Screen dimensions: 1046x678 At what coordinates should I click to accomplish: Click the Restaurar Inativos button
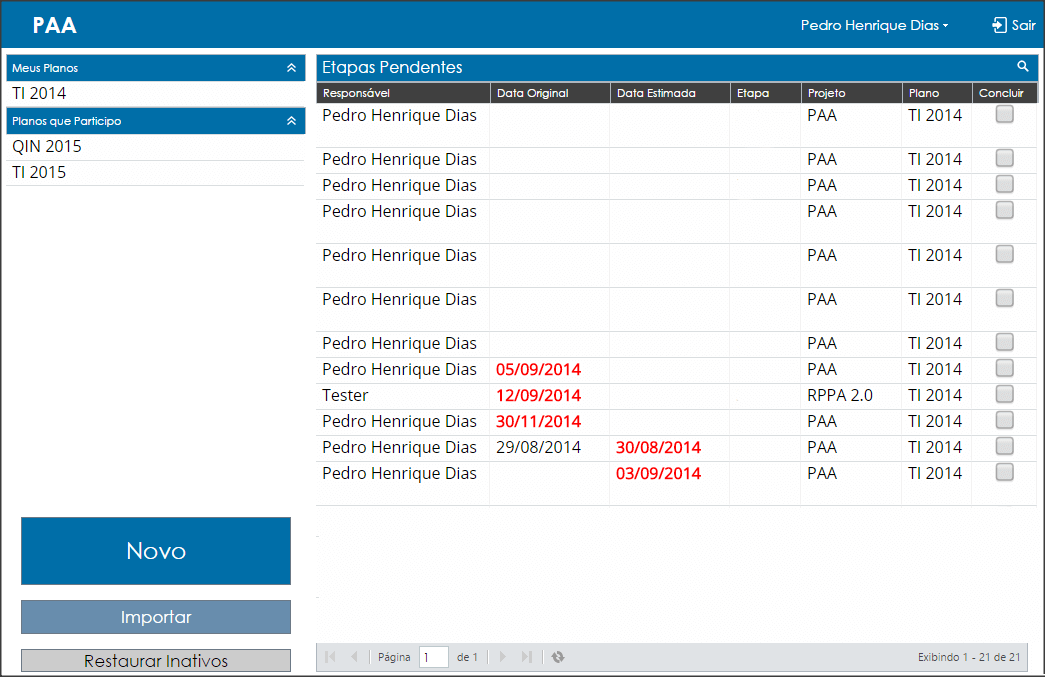[x=156, y=661]
